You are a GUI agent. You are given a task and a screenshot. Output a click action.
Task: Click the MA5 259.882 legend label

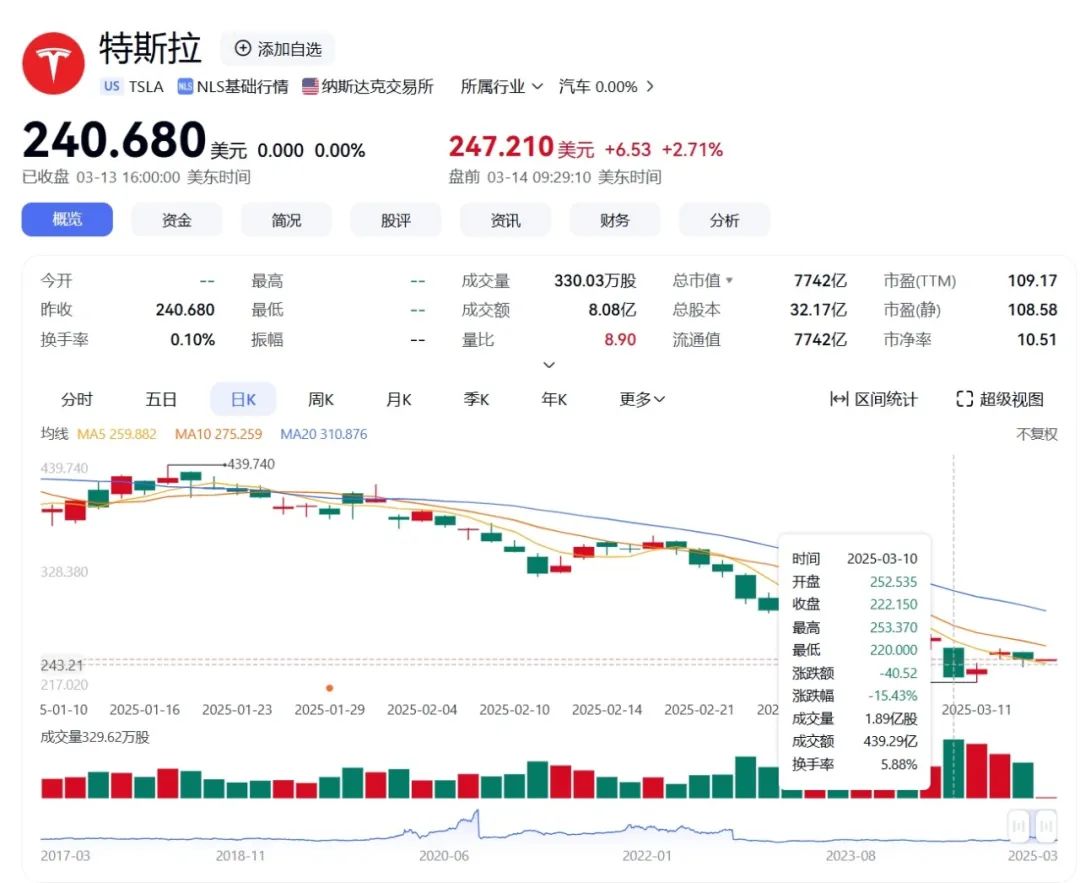pyautogui.click(x=116, y=434)
